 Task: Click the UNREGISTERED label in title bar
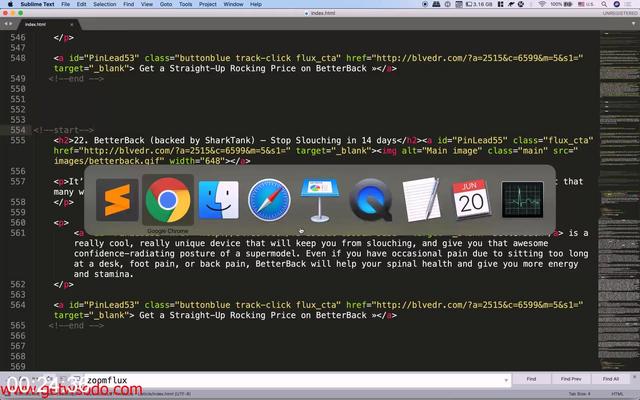(620, 13)
